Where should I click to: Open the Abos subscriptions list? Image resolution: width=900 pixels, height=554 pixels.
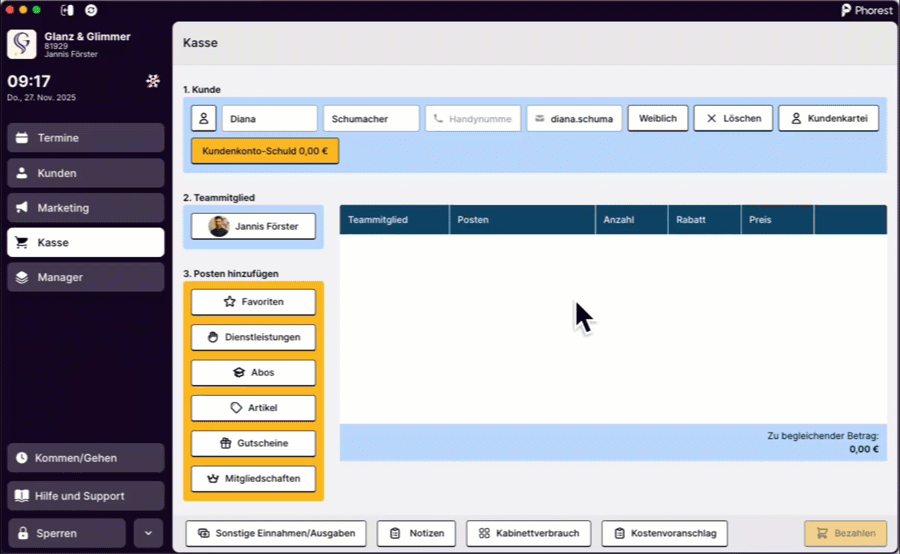253,373
